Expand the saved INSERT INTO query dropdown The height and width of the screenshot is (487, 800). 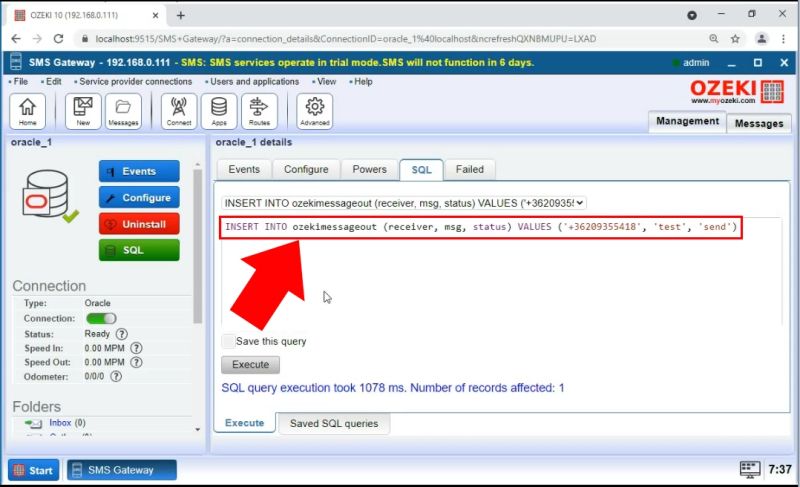(404, 203)
